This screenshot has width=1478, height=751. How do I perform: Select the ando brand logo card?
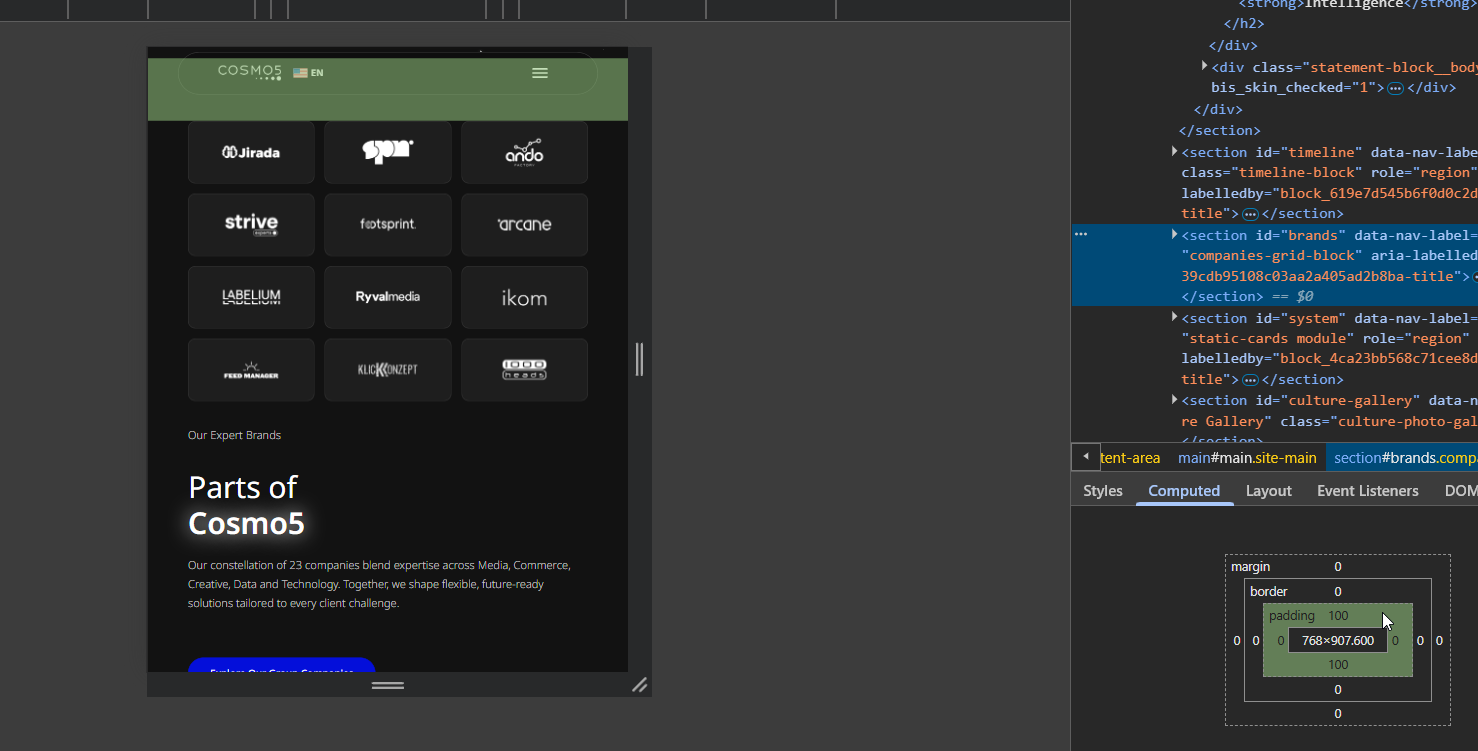tap(524, 152)
